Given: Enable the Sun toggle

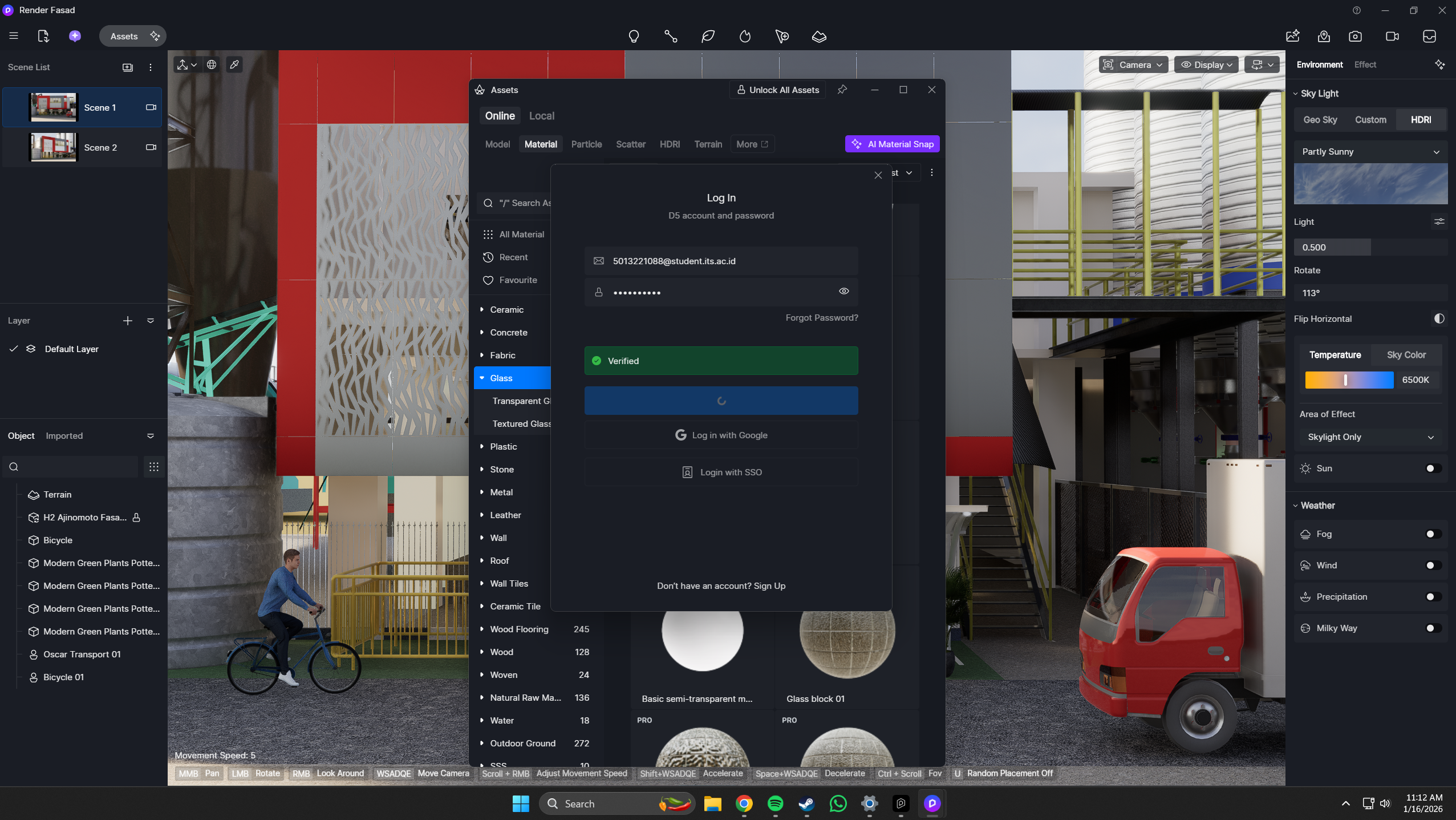Looking at the screenshot, I should tap(1433, 468).
